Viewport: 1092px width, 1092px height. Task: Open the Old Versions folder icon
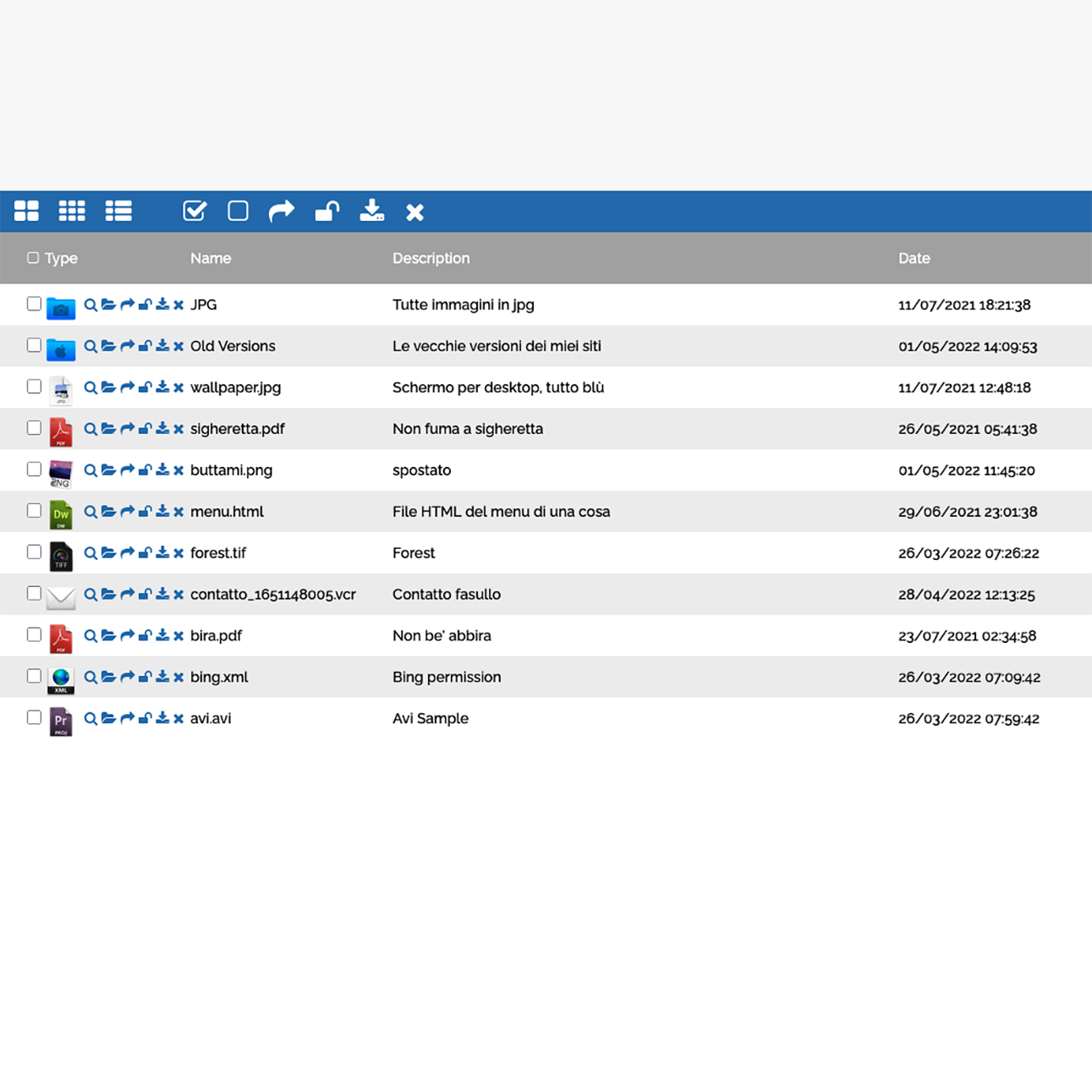(61, 348)
